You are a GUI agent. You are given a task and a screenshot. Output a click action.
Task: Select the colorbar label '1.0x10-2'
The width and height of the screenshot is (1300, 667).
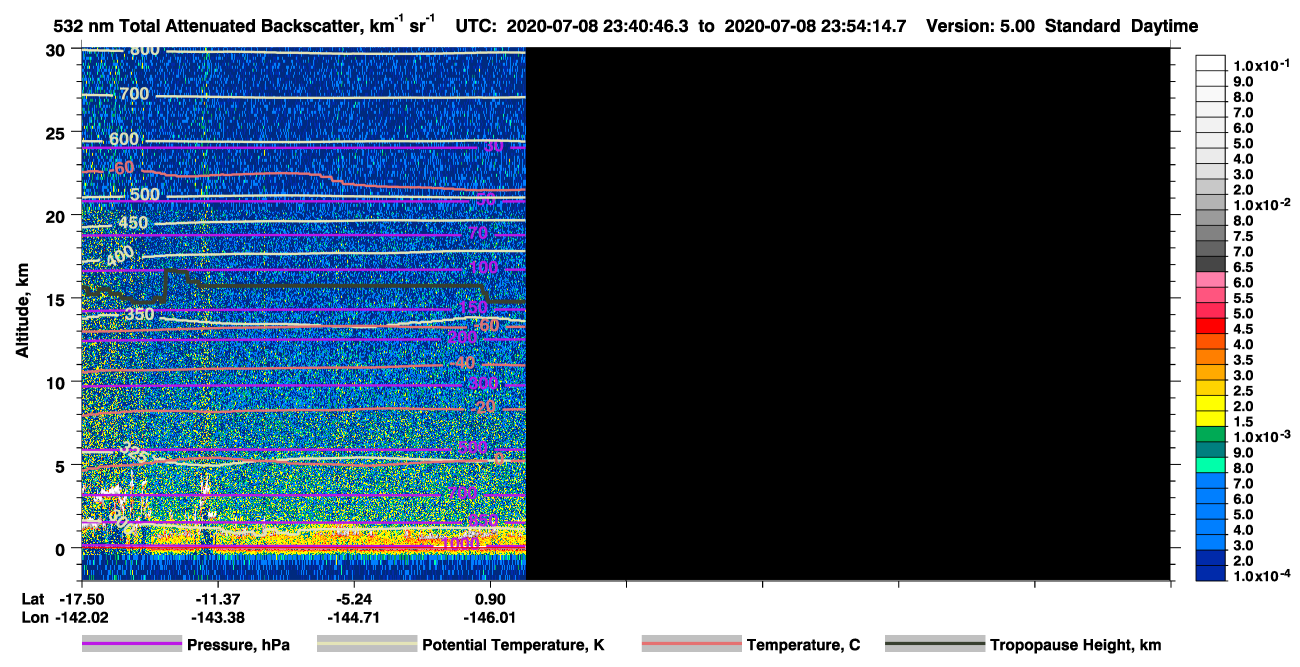pos(1262,204)
